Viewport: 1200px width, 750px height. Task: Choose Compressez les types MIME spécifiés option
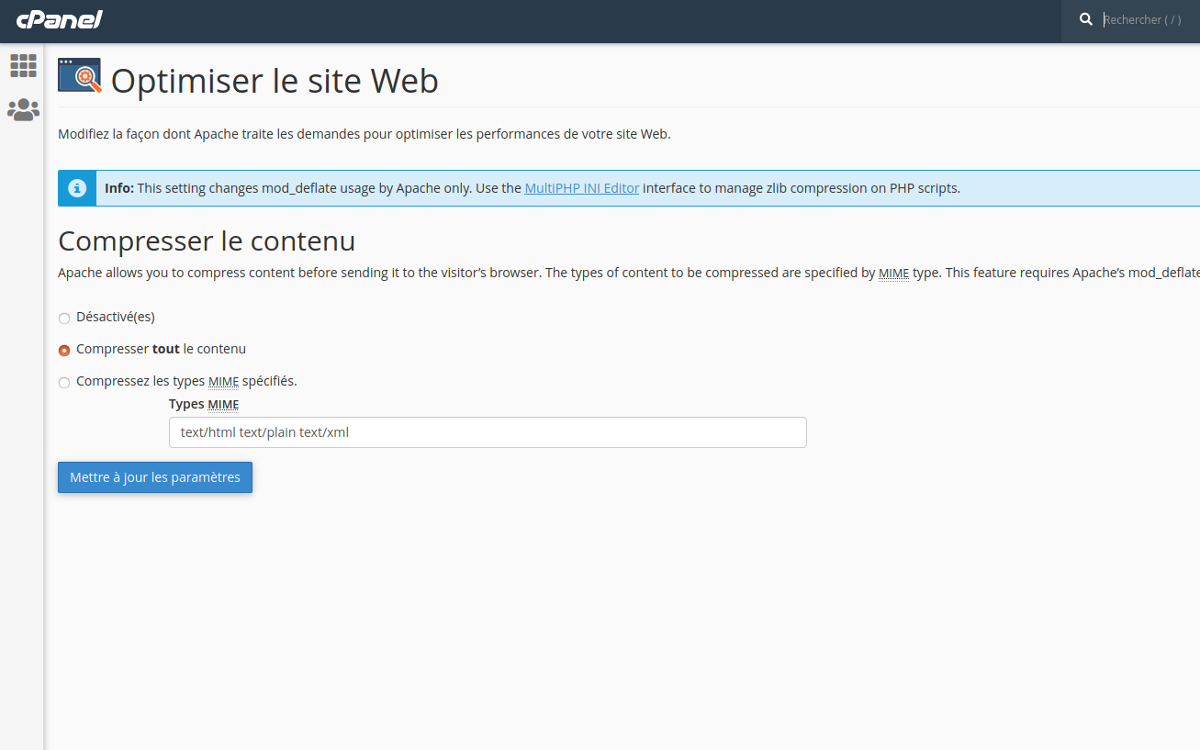pos(65,382)
